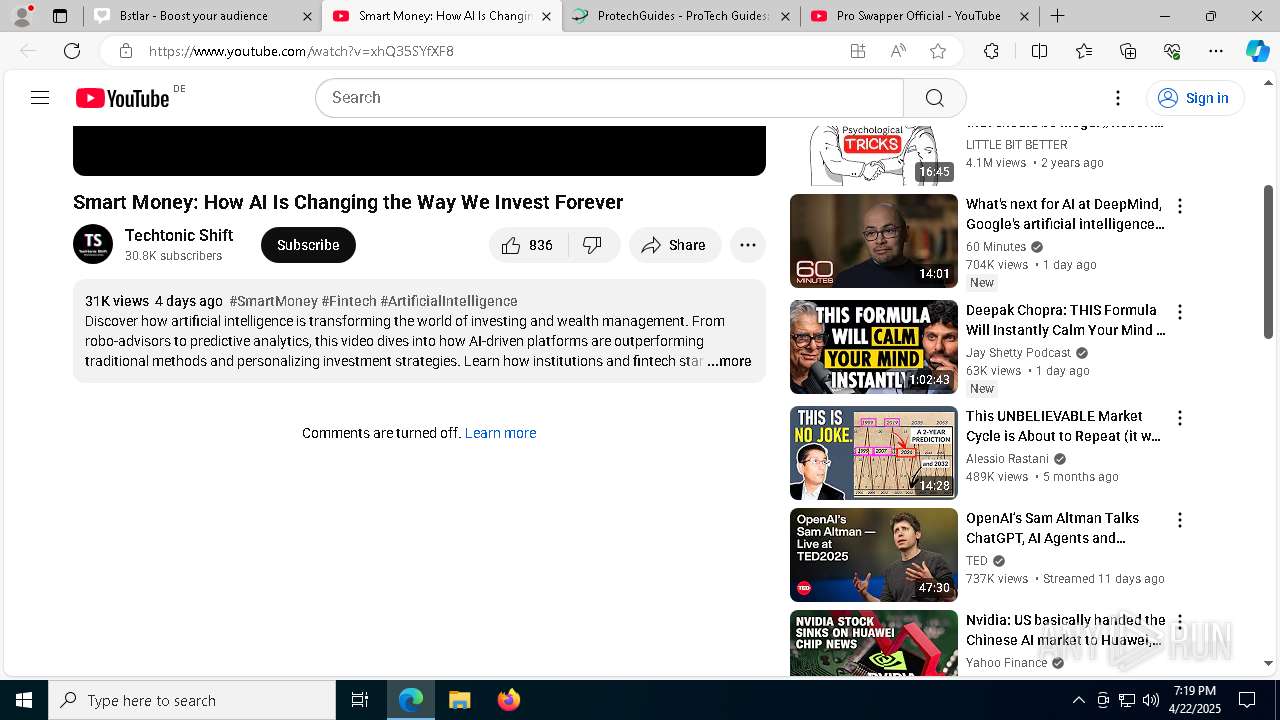Open Edge read aloud option
Screen dimensions: 1280x720
pyautogui.click(x=898, y=51)
